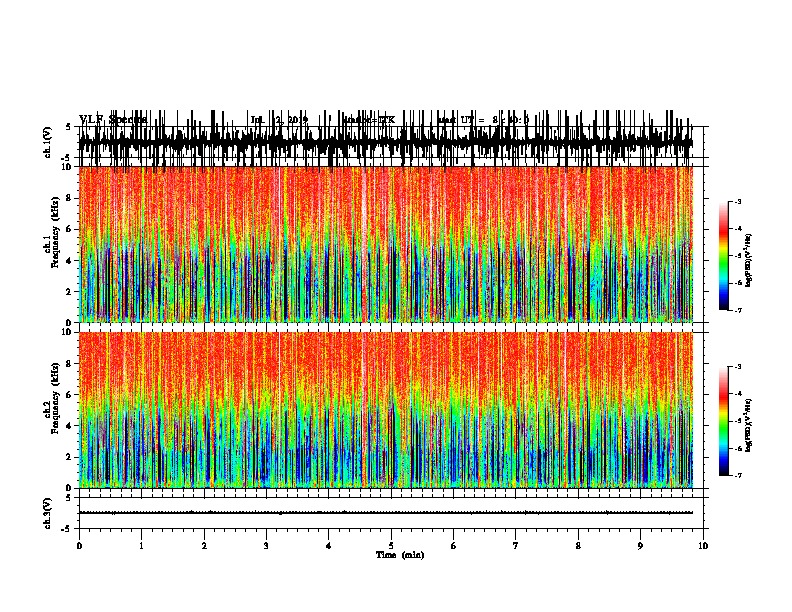Image resolution: width=792 pixels, height=612 pixels.
Task: Click the '8' kHz tick of ch.1 spectrogram
Action: (70, 198)
